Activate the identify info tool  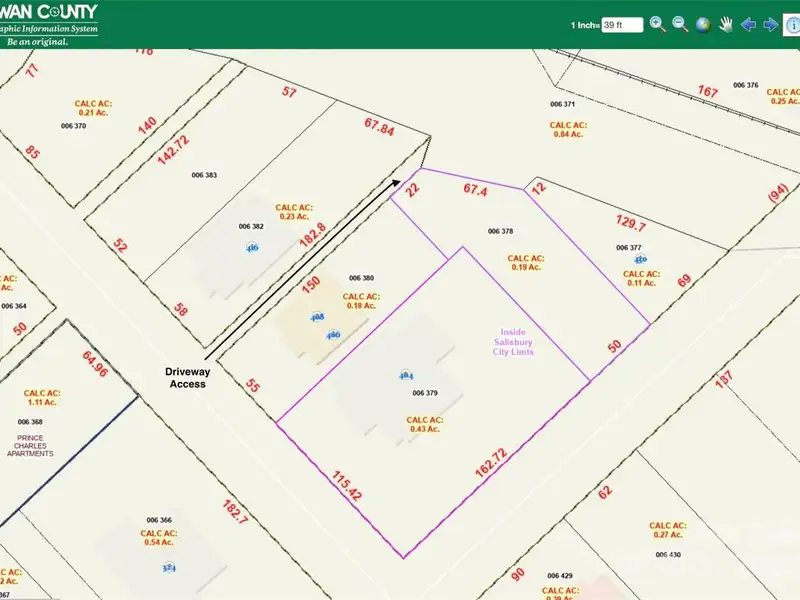(x=792, y=24)
